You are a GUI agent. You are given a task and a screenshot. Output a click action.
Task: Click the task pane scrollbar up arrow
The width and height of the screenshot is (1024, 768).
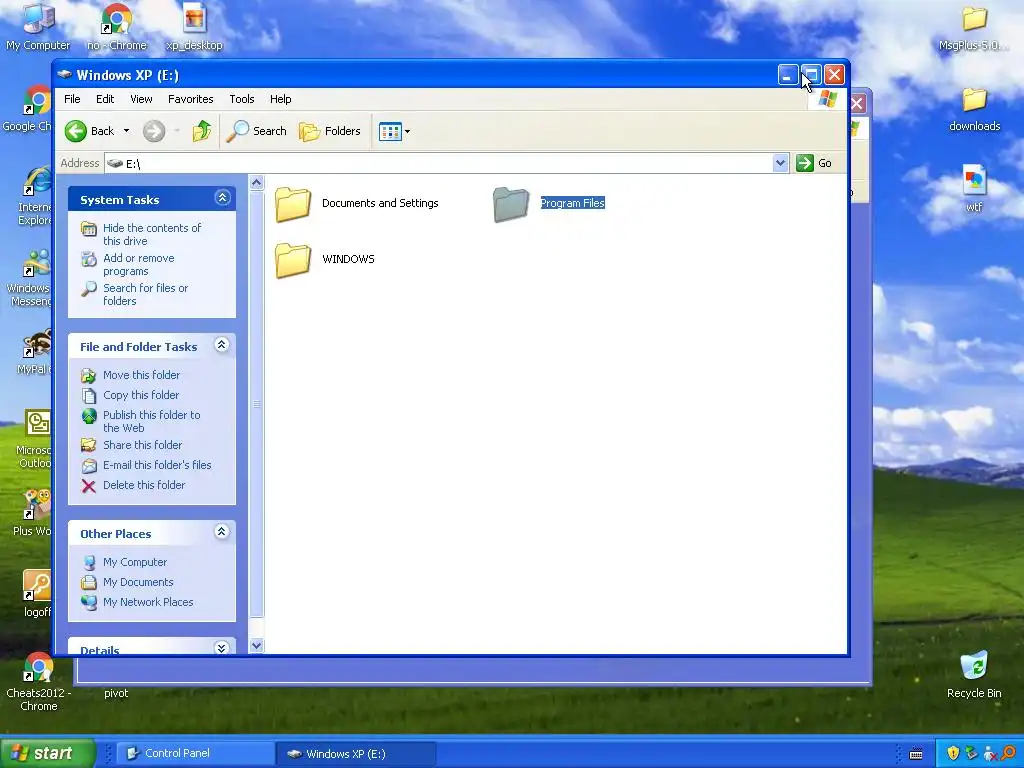[257, 183]
